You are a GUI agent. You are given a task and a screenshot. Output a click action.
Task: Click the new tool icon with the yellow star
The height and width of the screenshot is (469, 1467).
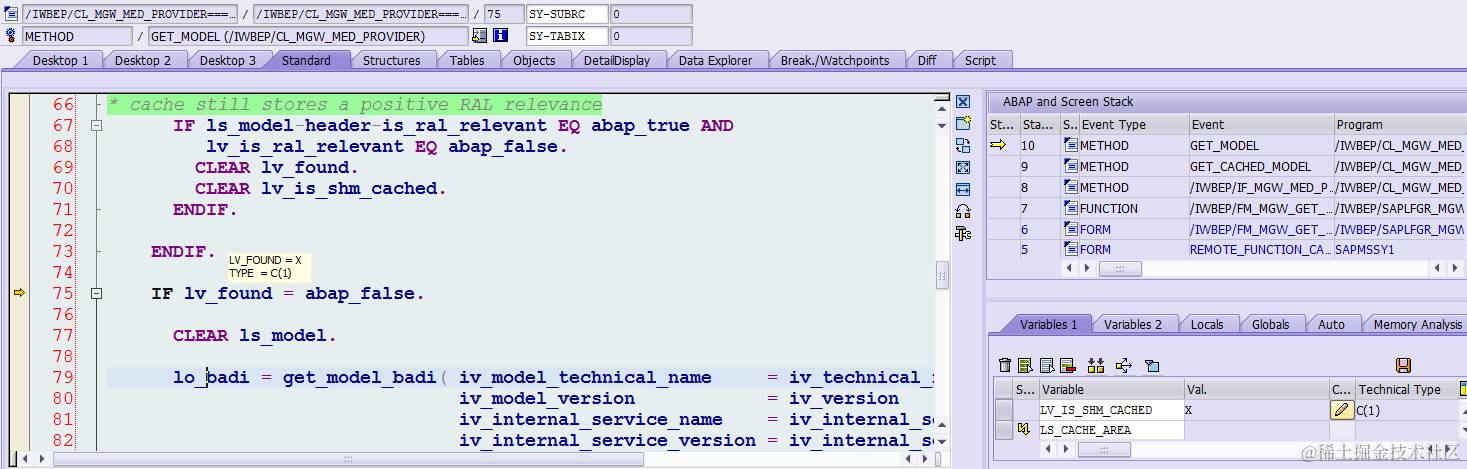point(963,124)
